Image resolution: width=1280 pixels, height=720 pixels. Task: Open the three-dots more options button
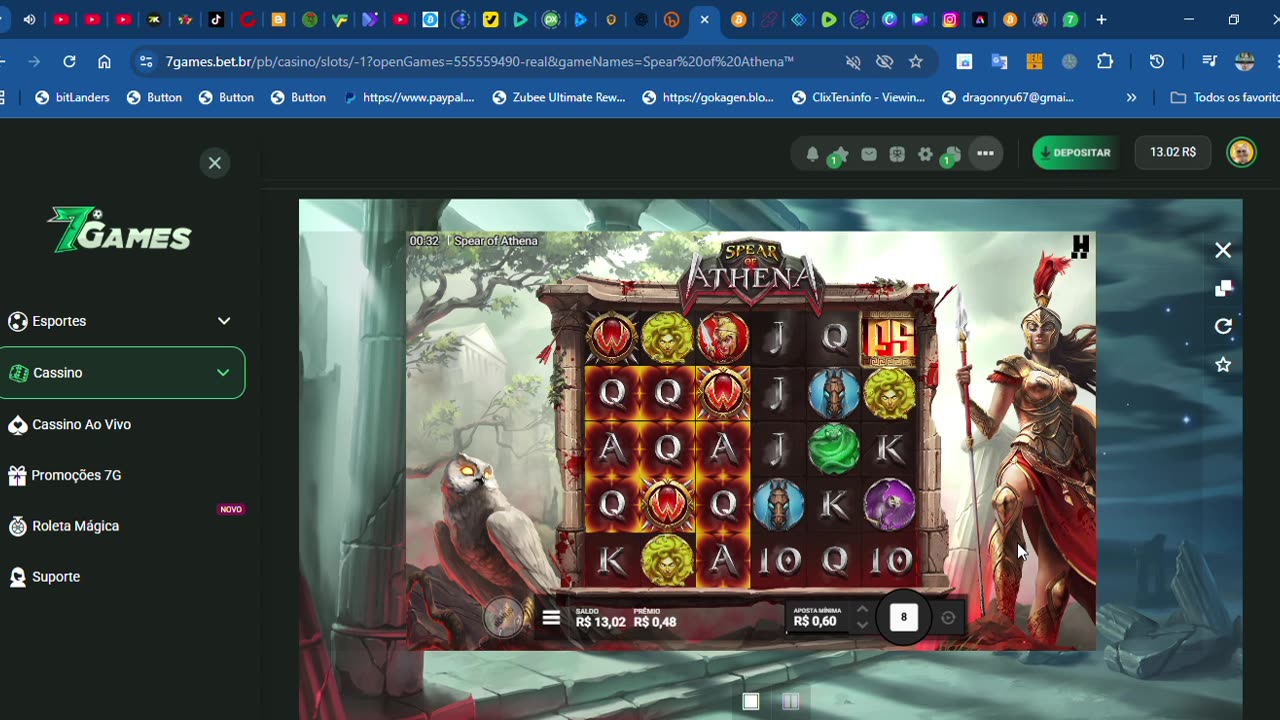(x=985, y=153)
